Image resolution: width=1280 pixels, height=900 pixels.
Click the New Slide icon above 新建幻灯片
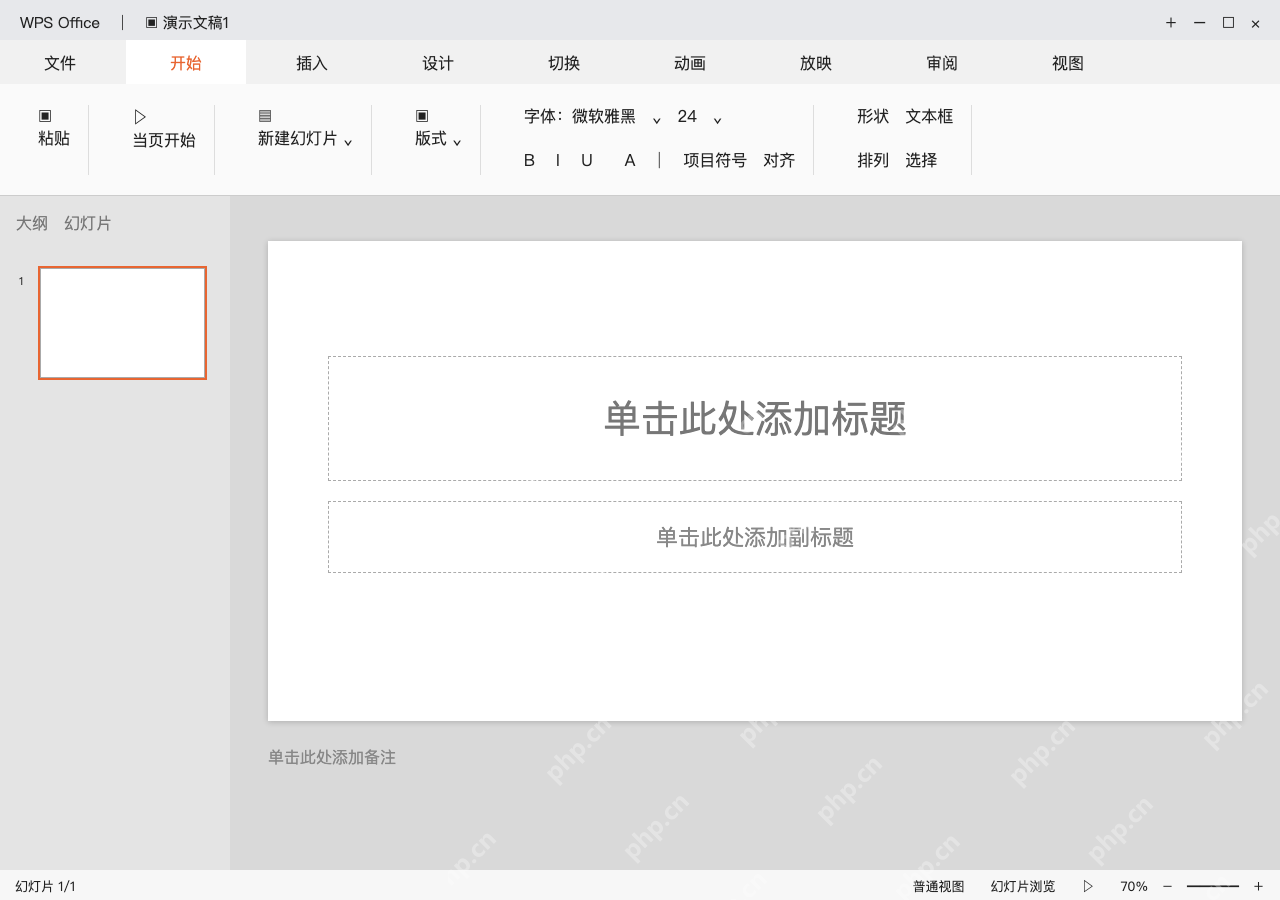click(x=265, y=116)
